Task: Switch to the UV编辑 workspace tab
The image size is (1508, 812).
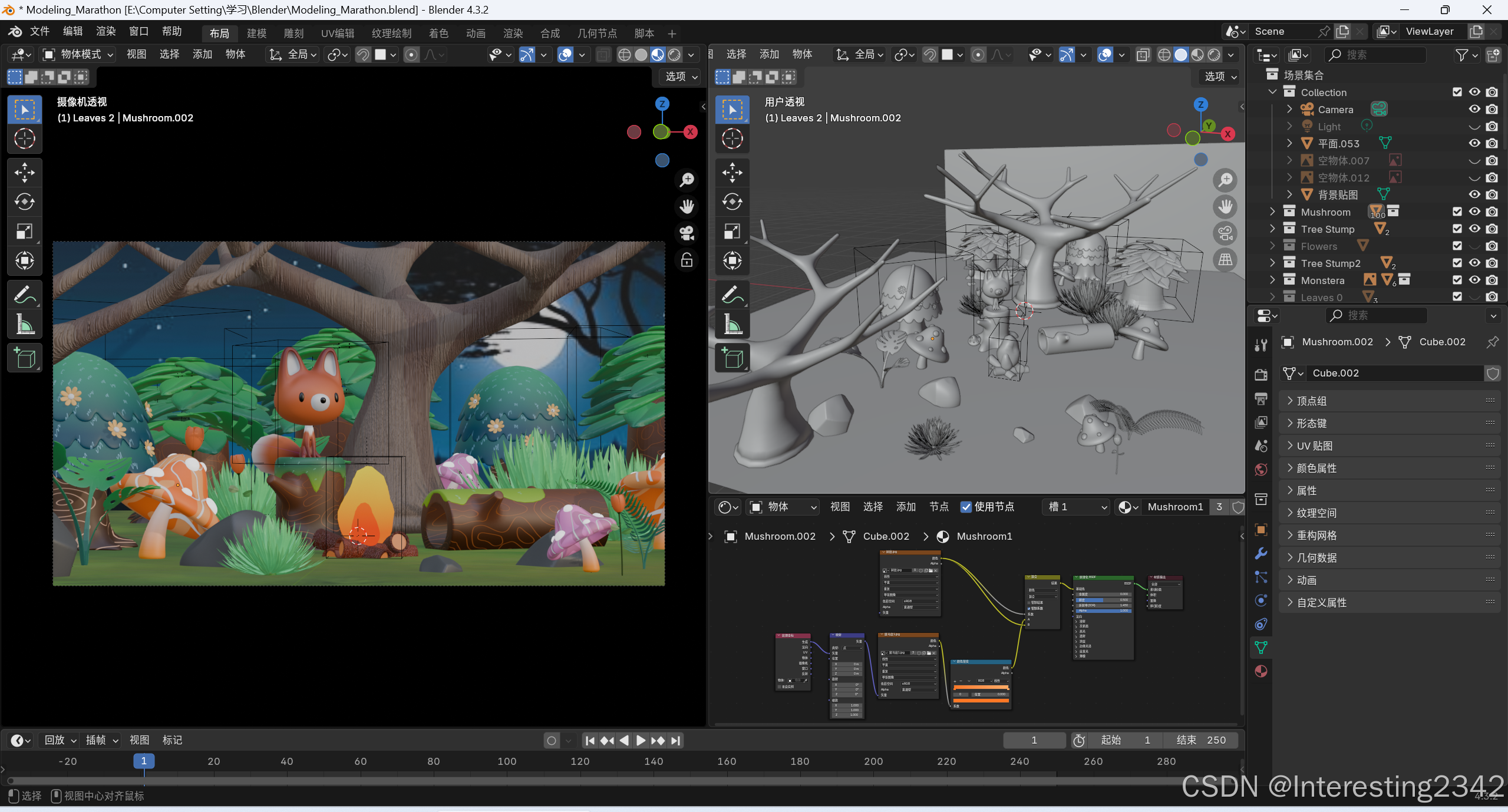Action: click(x=337, y=33)
